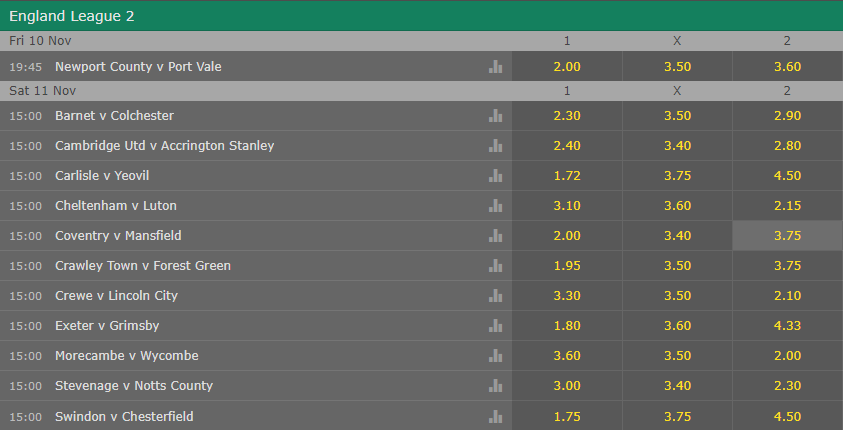View stats icon for Crewe v Lincoln City
843x430 pixels.
pos(495,296)
